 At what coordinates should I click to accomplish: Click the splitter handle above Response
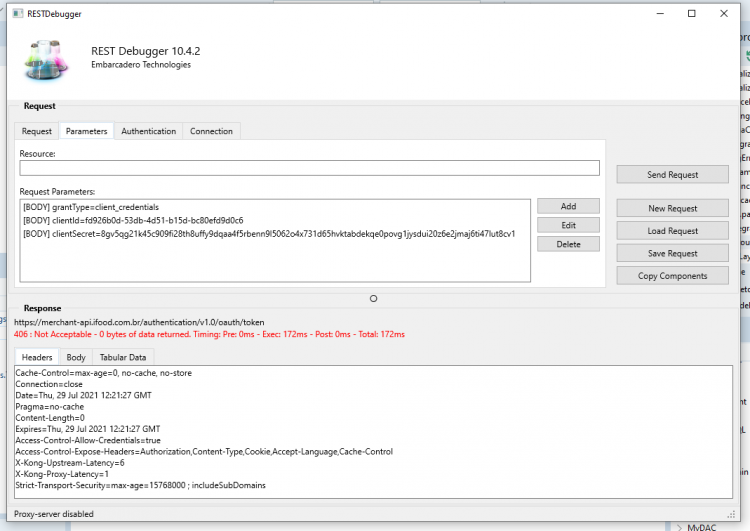tap(374, 299)
